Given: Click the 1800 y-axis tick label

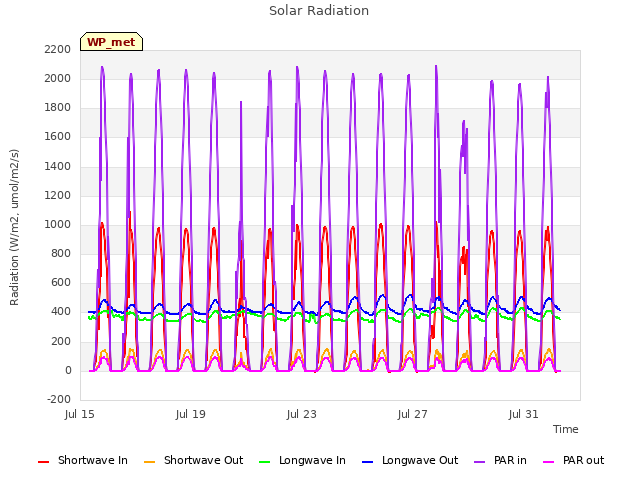Looking at the screenshot, I should [58, 108].
